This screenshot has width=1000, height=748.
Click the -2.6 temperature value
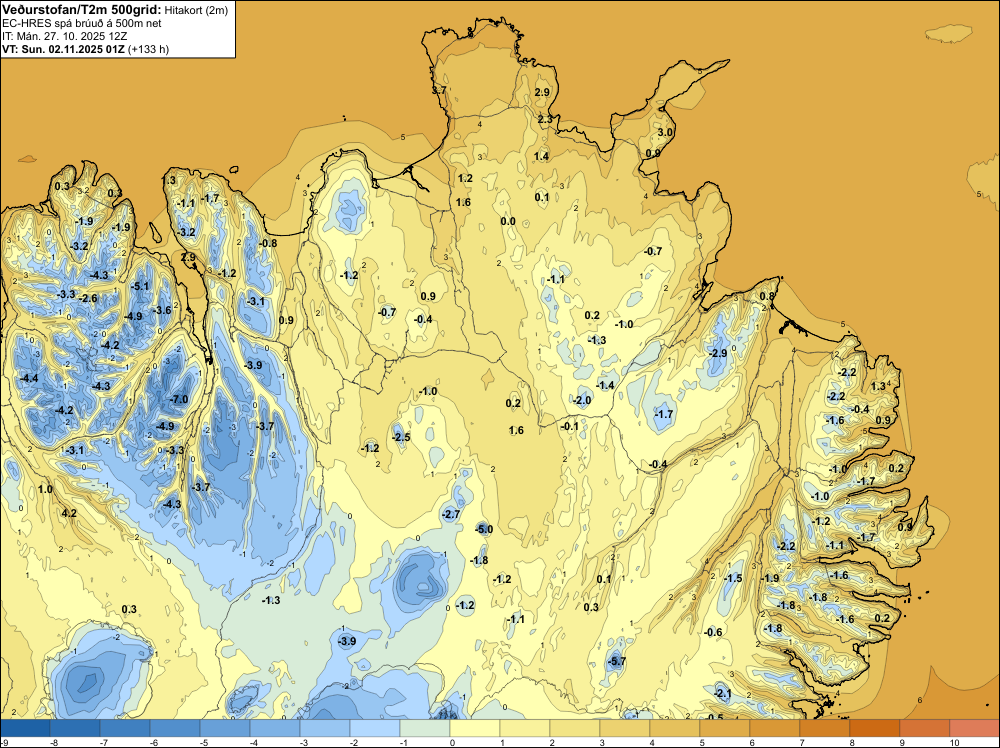point(88,298)
